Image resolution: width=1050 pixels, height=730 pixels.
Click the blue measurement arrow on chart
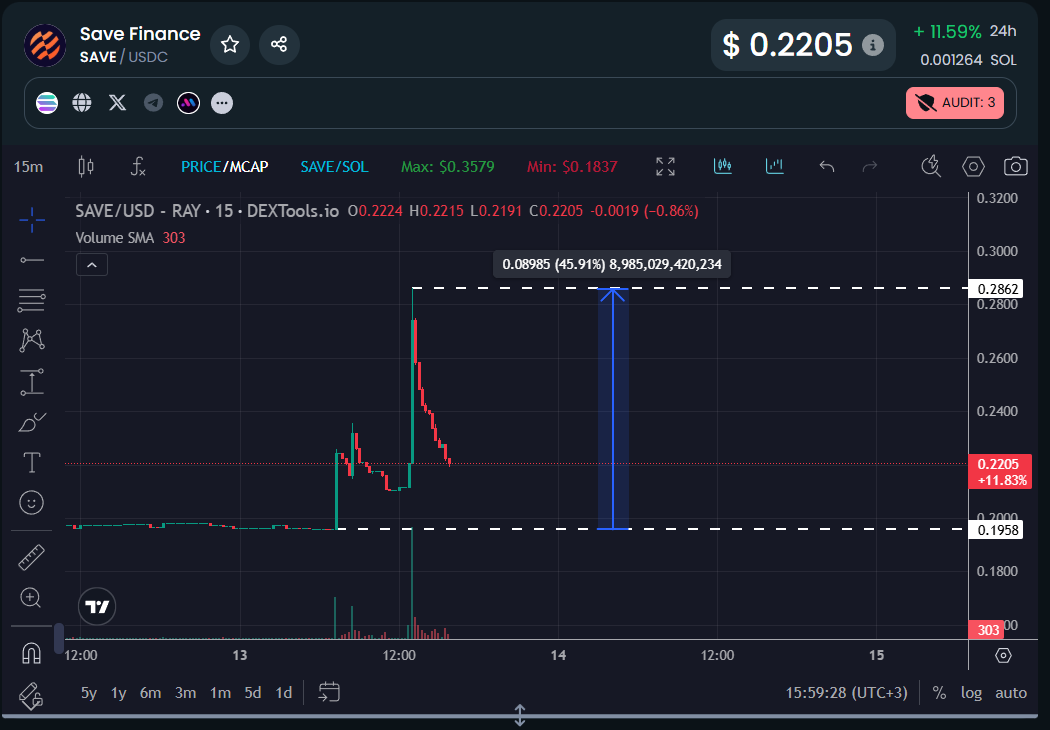click(613, 408)
